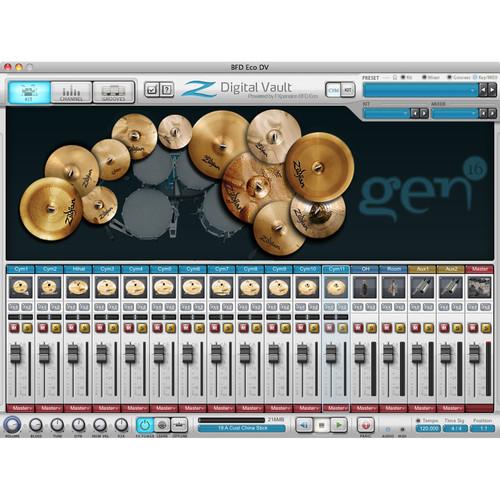This screenshot has width=500, height=500.
Task: Open OH output routing Master dropdown
Action: coord(365,408)
